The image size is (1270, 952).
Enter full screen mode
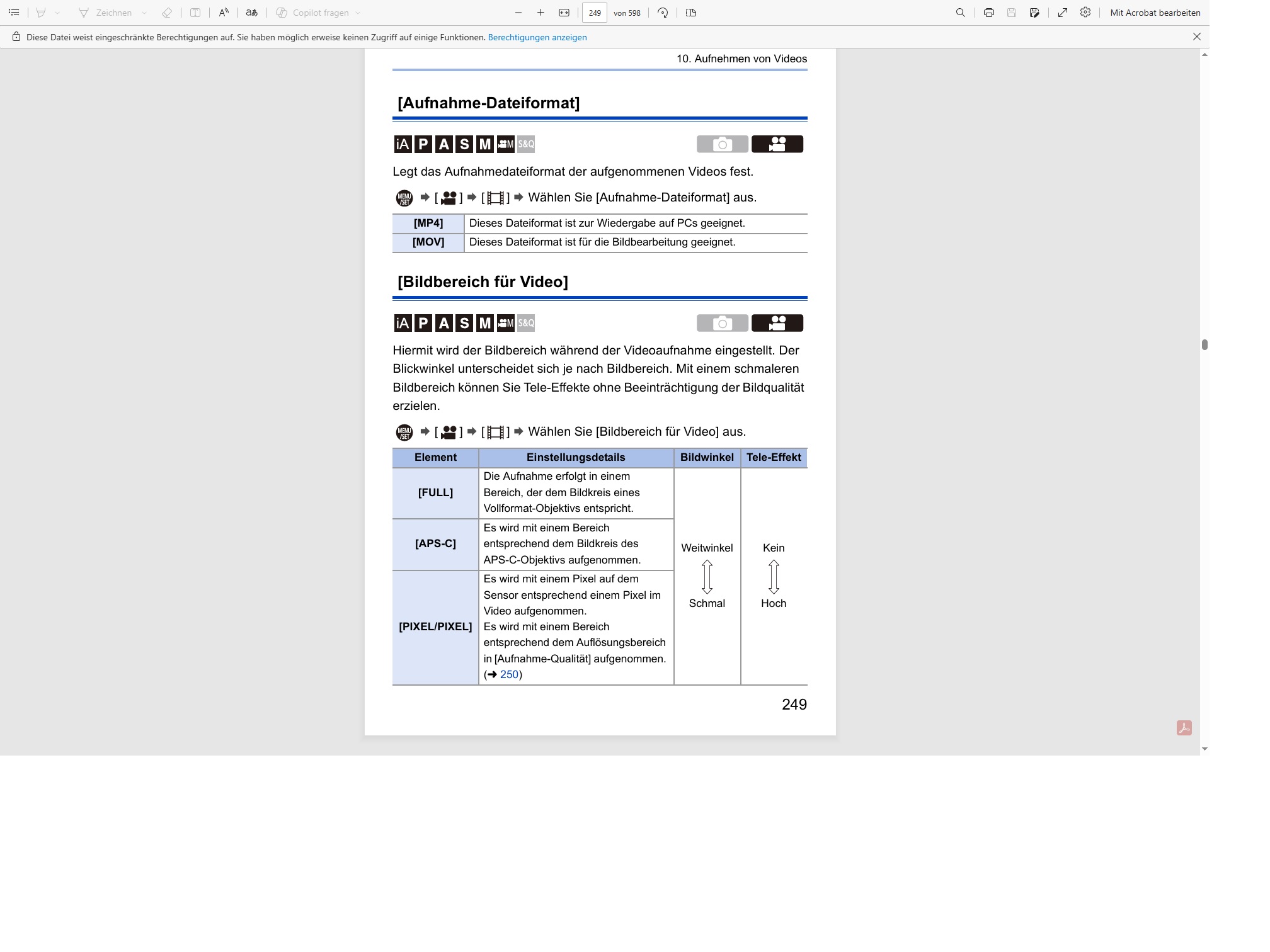click(x=1063, y=13)
